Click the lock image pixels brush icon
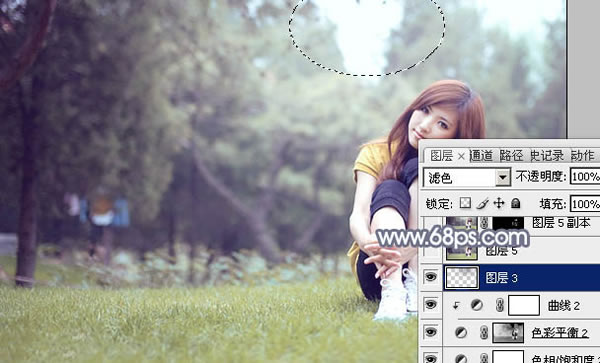The height and width of the screenshot is (363, 600). point(483,203)
